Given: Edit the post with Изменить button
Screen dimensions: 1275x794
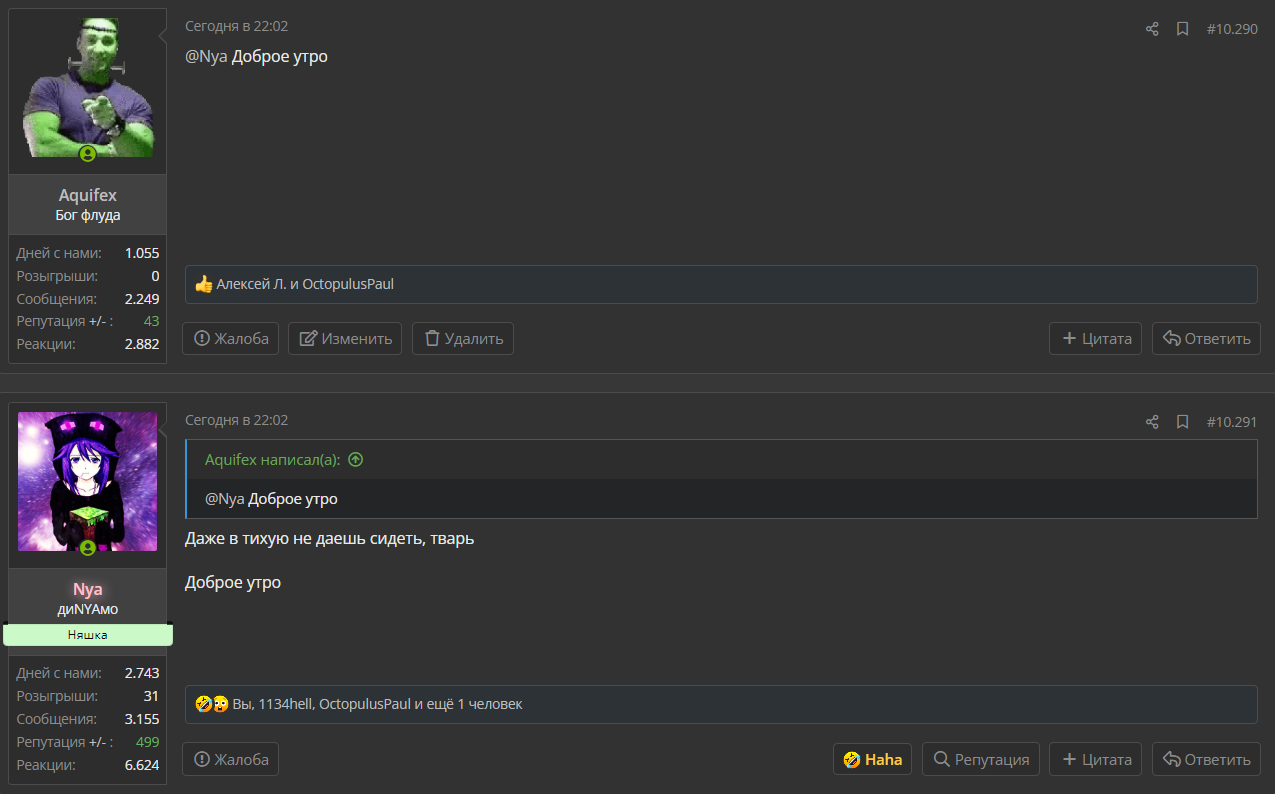Looking at the screenshot, I should point(345,338).
